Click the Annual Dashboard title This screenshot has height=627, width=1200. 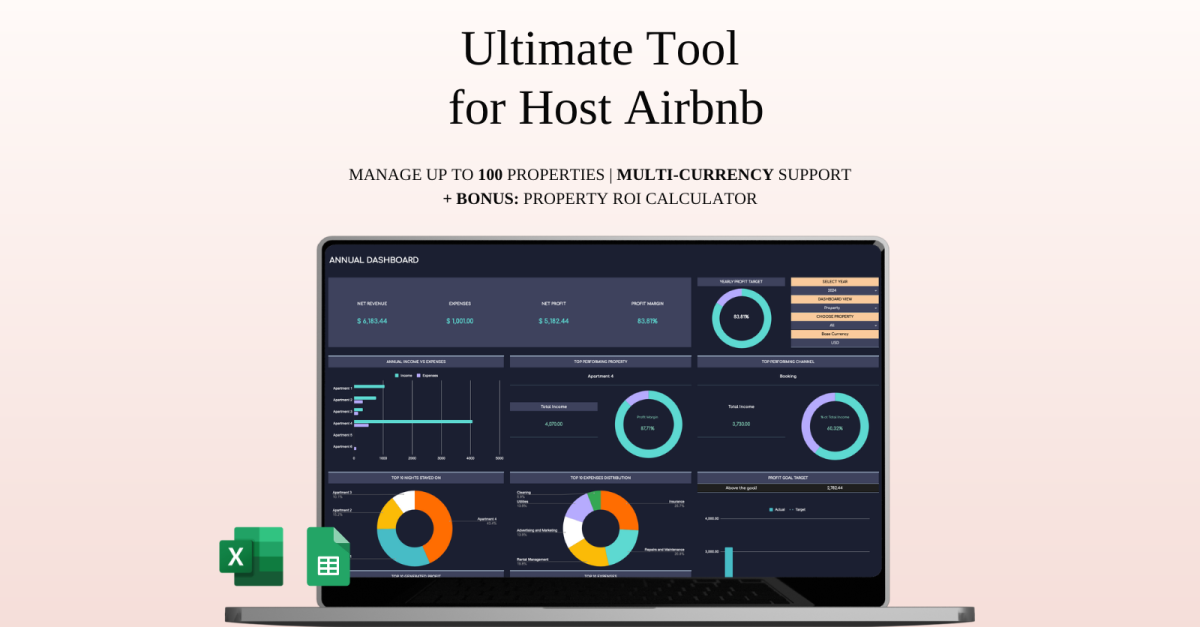point(374,260)
